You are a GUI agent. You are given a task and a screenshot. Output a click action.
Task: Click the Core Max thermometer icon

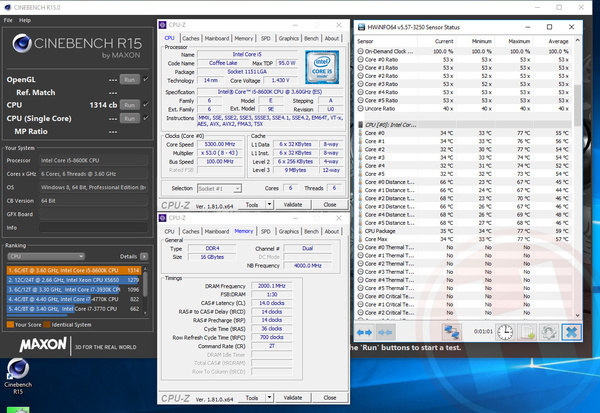click(360, 239)
